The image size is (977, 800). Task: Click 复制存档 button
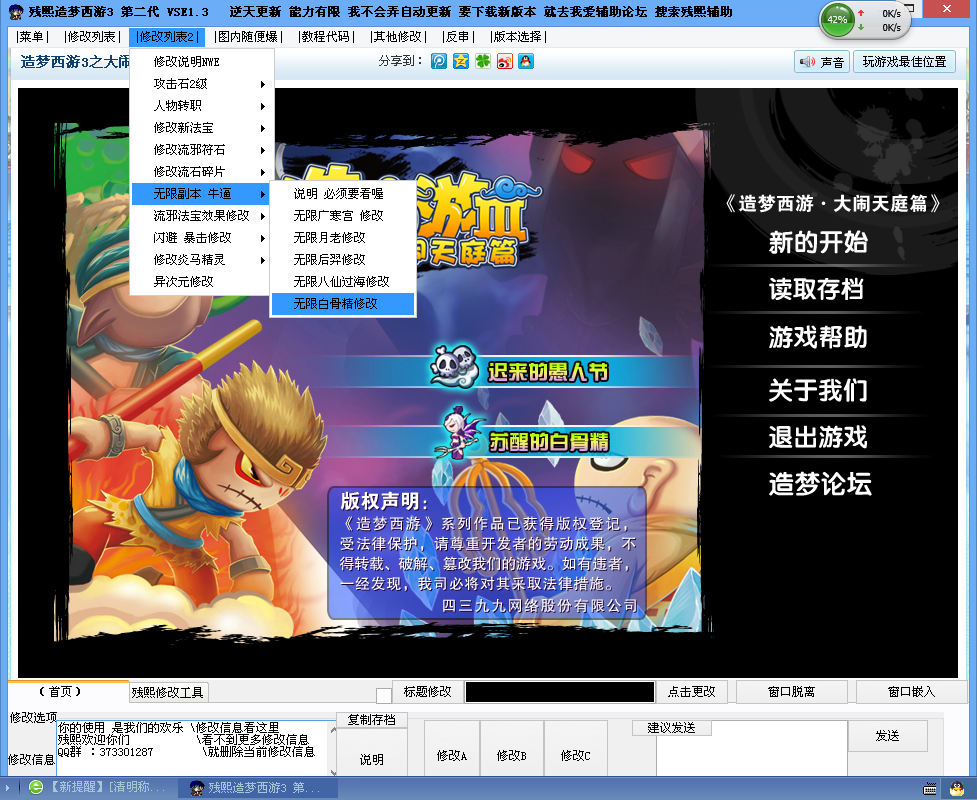pos(371,720)
